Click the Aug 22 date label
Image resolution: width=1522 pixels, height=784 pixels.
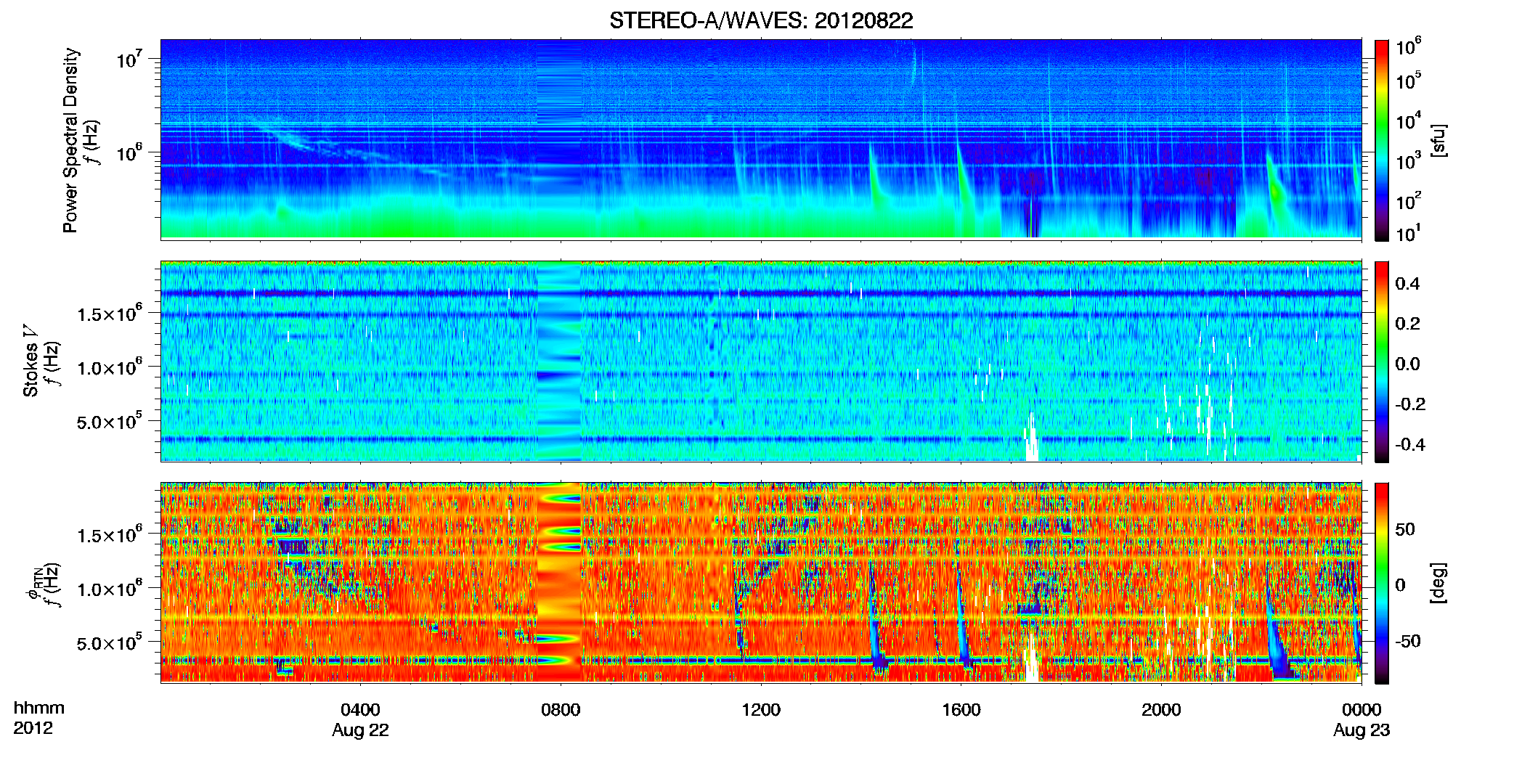[x=360, y=730]
